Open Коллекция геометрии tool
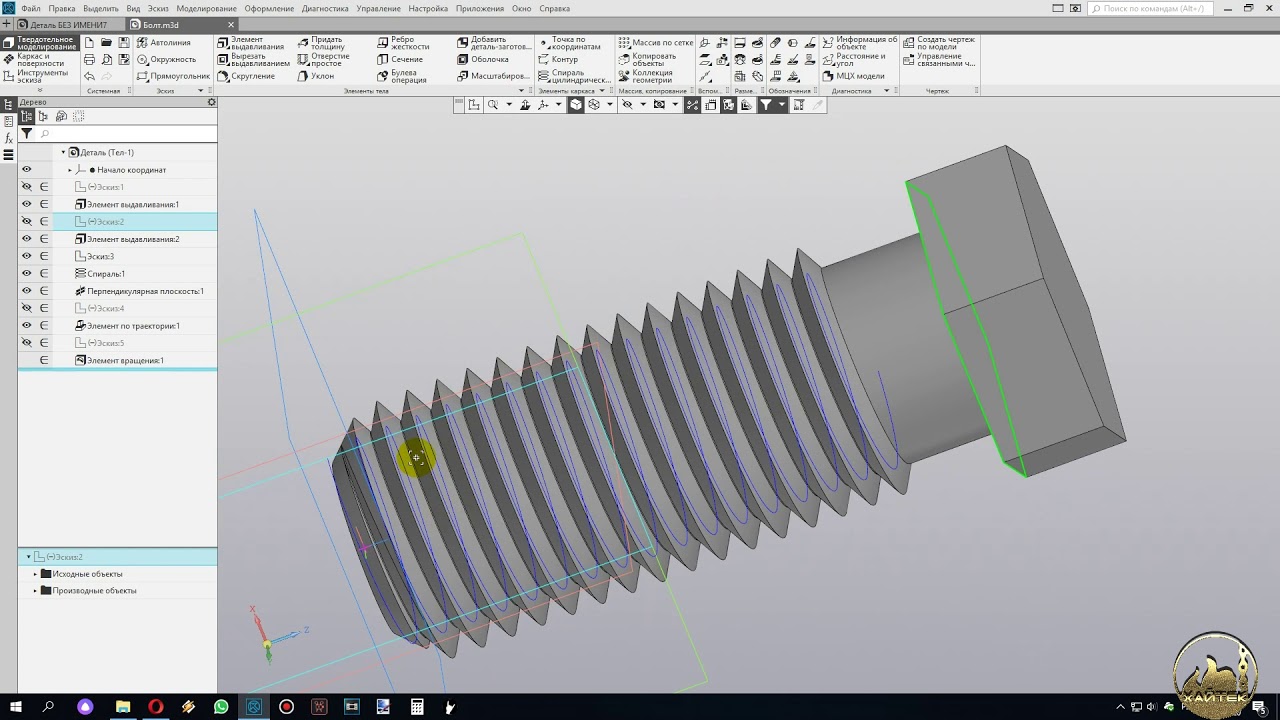The width and height of the screenshot is (1280, 720). coord(646,76)
